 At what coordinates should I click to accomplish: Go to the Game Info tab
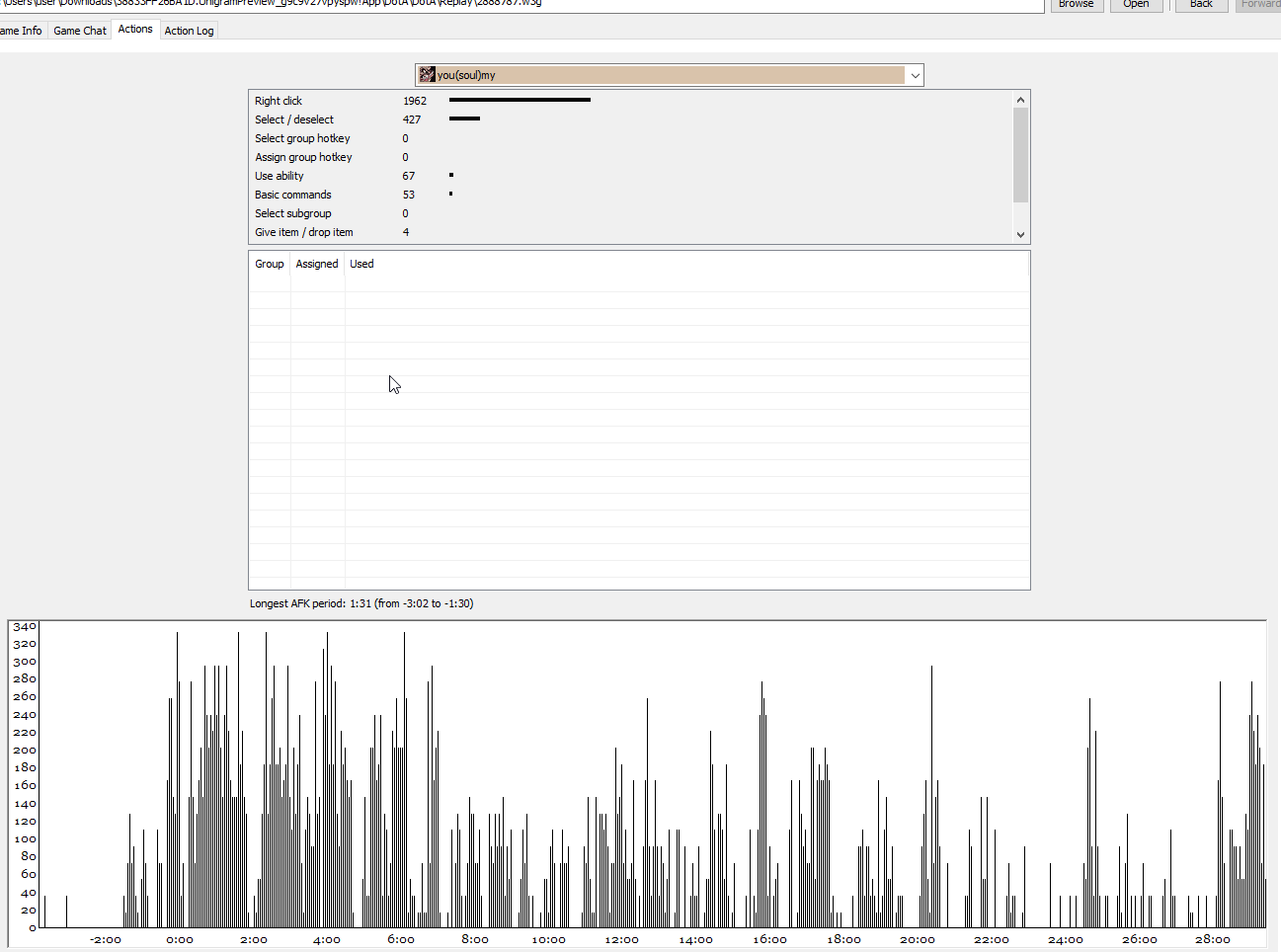[22, 31]
